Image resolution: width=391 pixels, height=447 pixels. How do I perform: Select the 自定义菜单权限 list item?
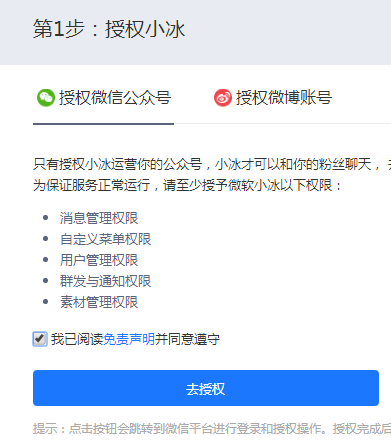point(106,239)
